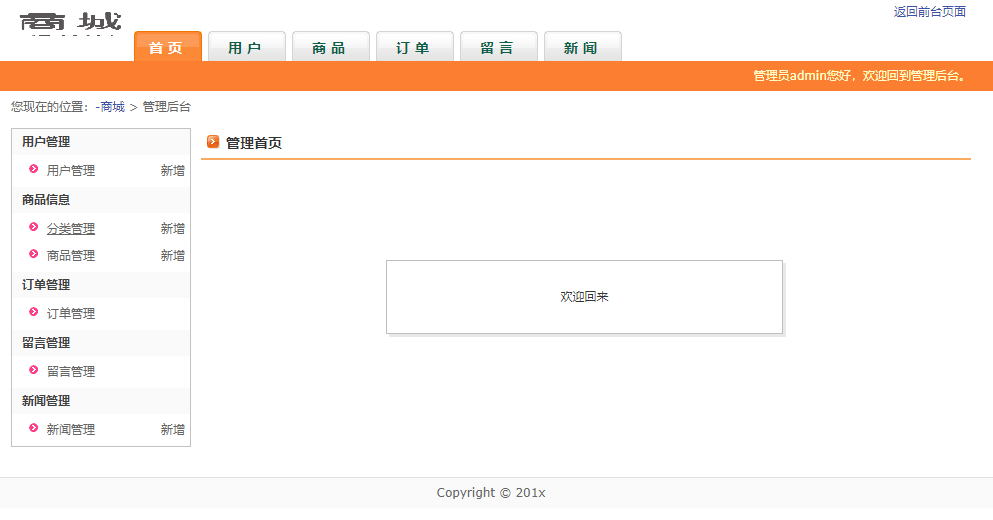Open the 商品管理 sidebar link
Image resolution: width=993 pixels, height=520 pixels.
71,255
